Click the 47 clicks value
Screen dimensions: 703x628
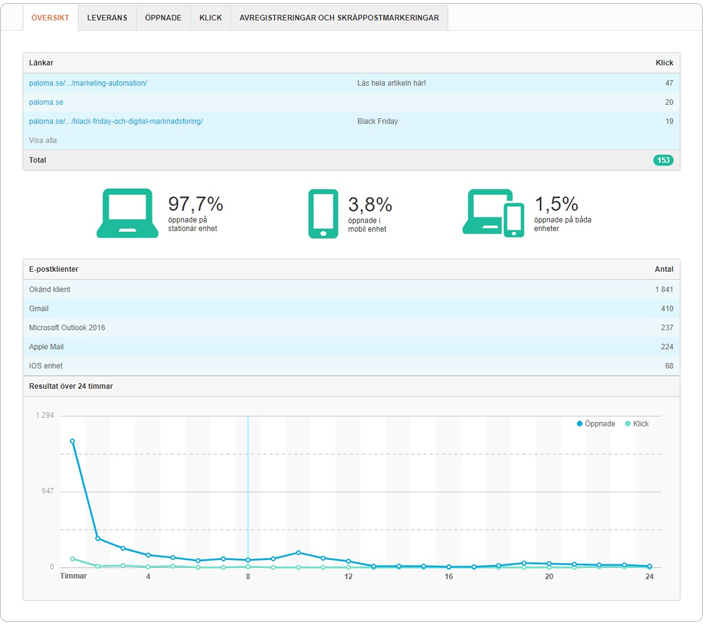(669, 83)
